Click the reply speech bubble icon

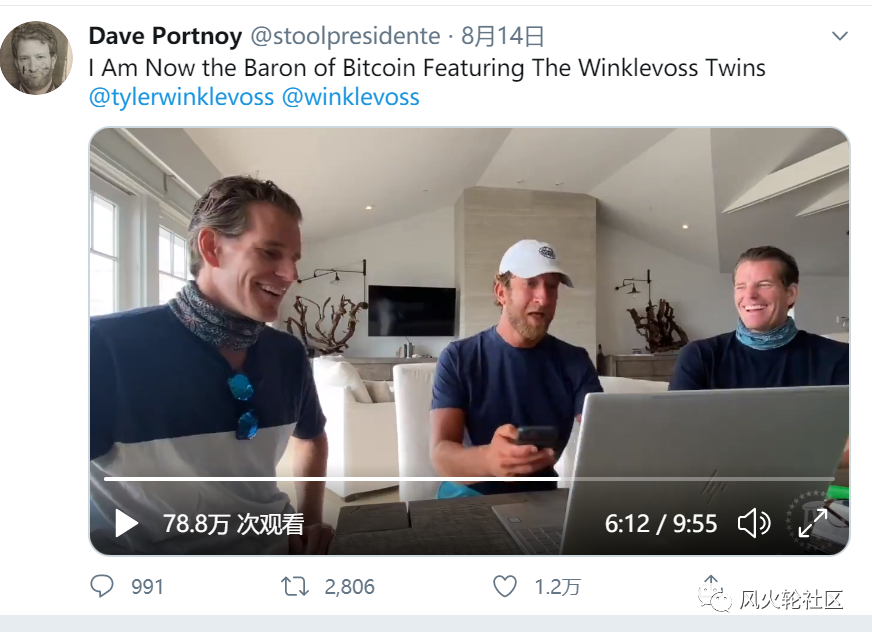(102, 586)
